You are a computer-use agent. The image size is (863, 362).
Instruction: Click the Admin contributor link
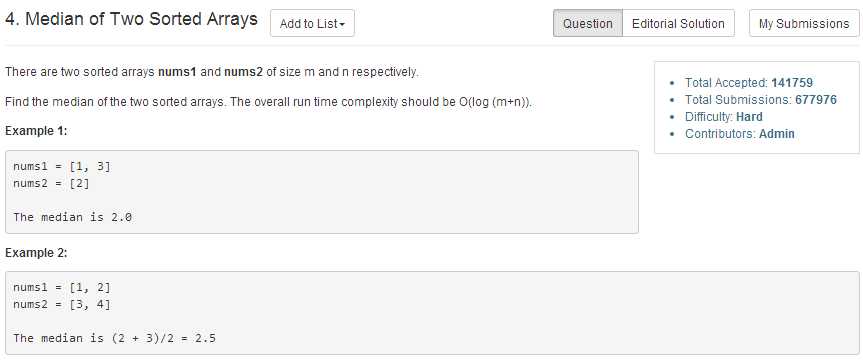(777, 134)
